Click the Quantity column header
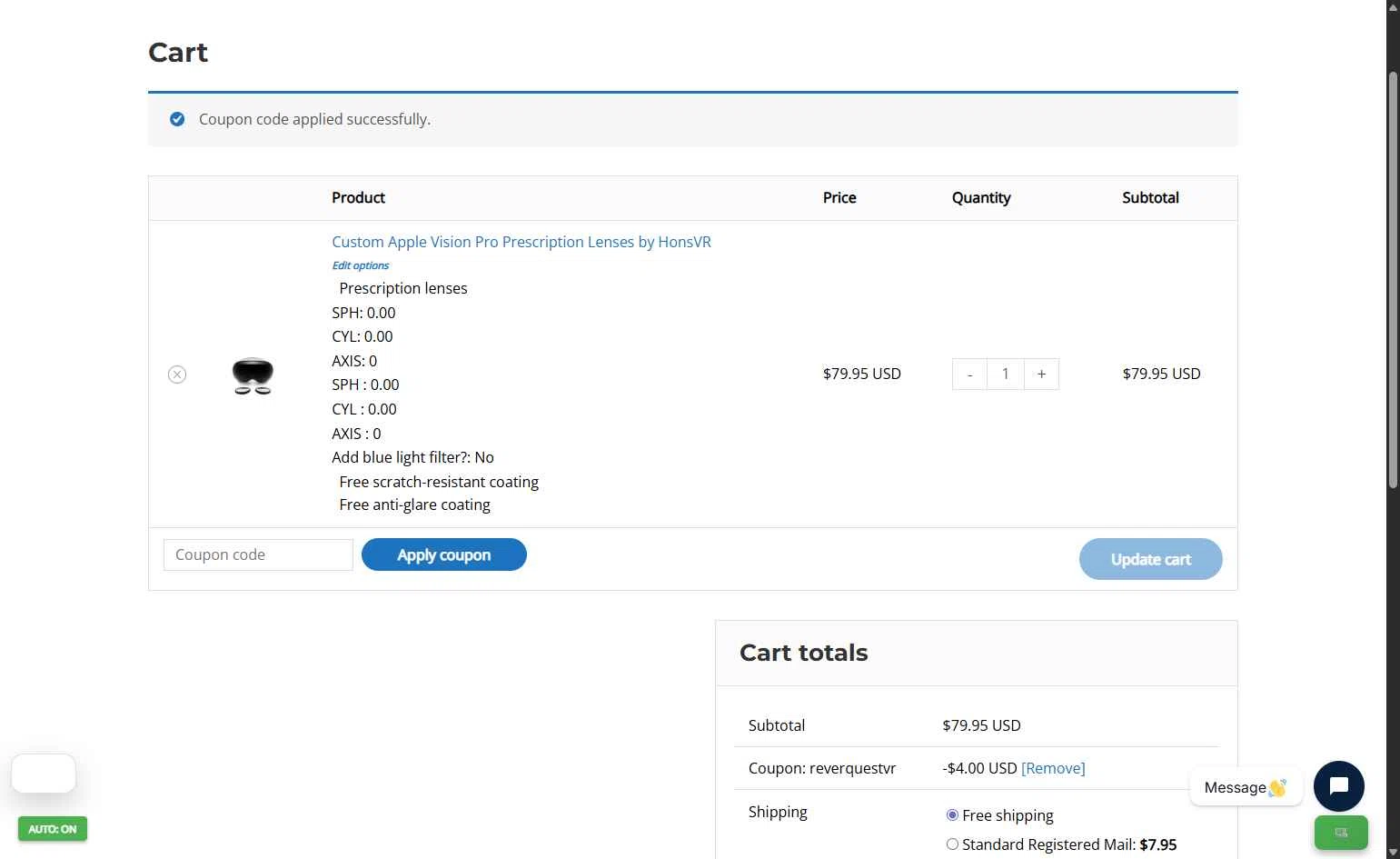 (x=981, y=197)
